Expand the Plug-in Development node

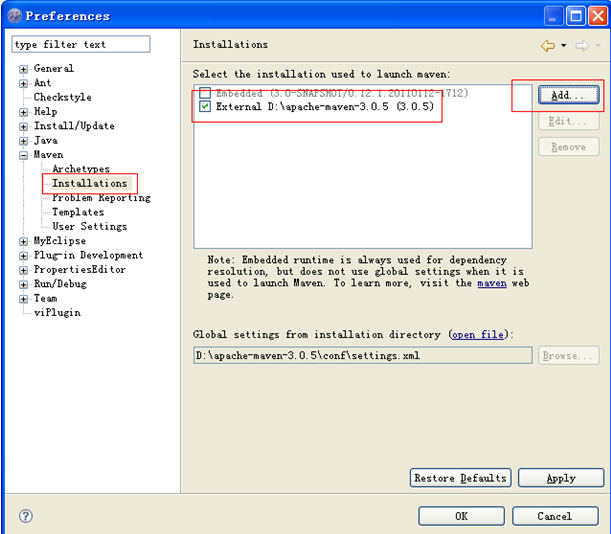pyautogui.click(x=23, y=256)
